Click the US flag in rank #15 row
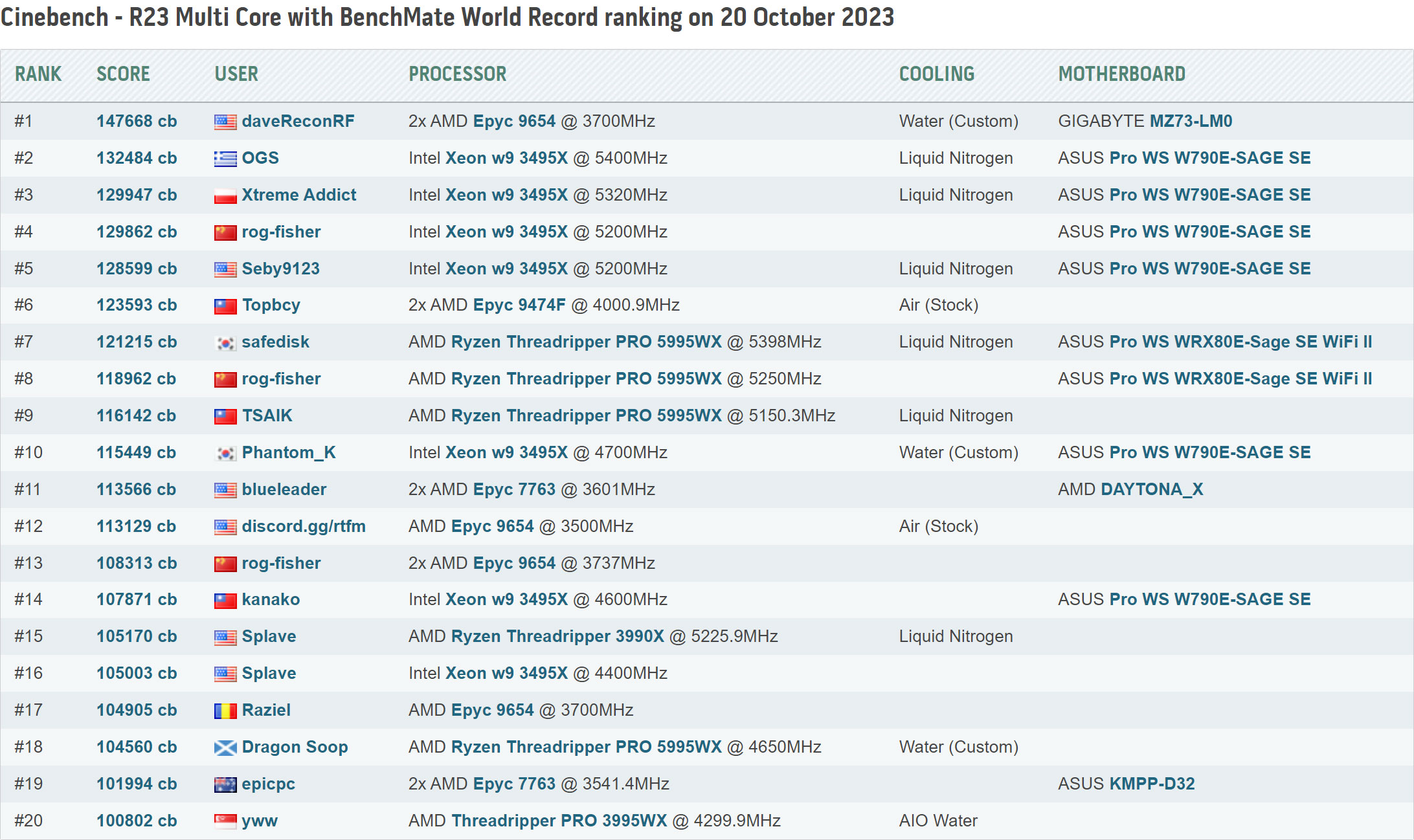 tap(225, 637)
